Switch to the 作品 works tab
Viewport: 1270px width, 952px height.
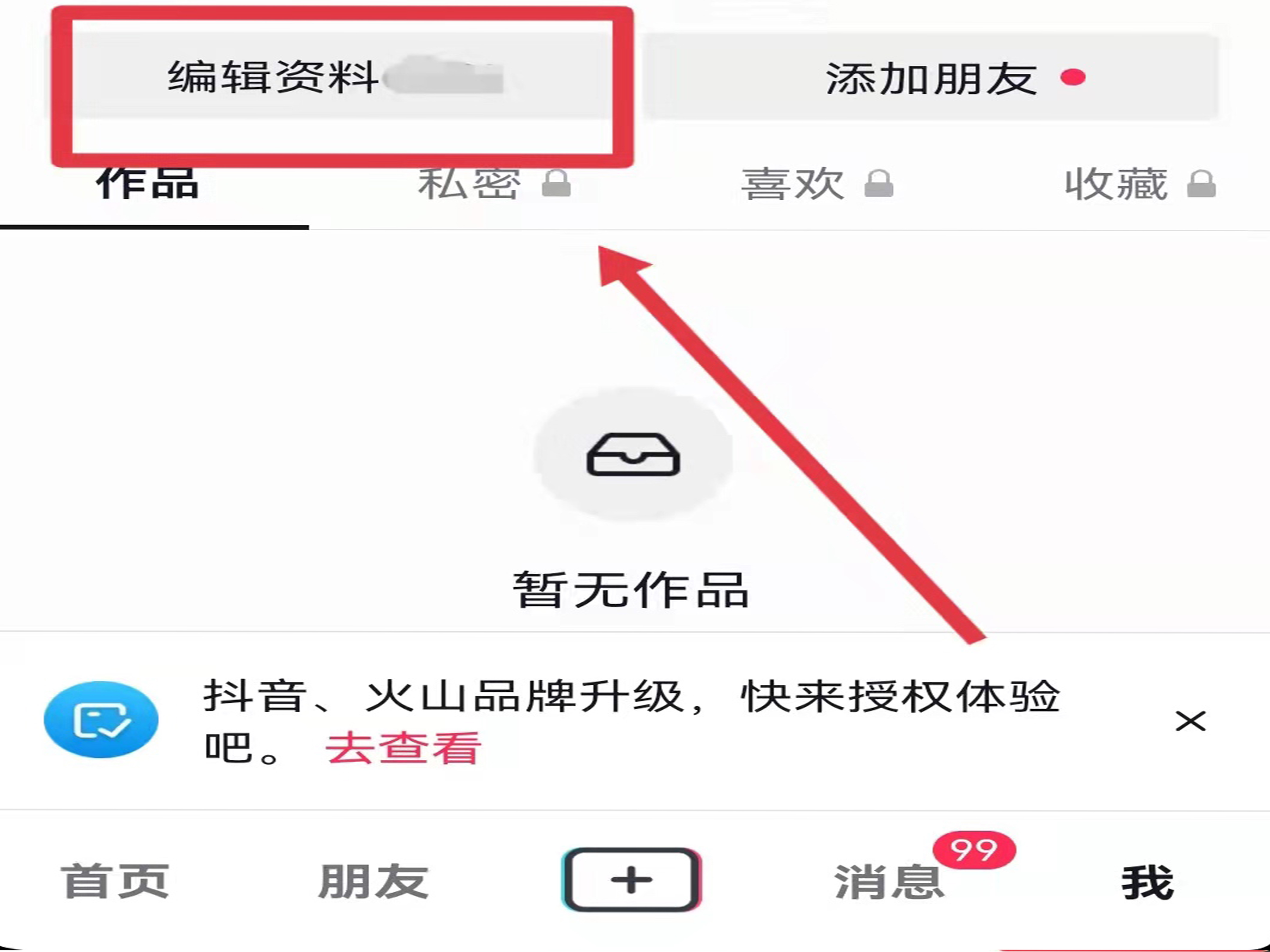click(148, 184)
